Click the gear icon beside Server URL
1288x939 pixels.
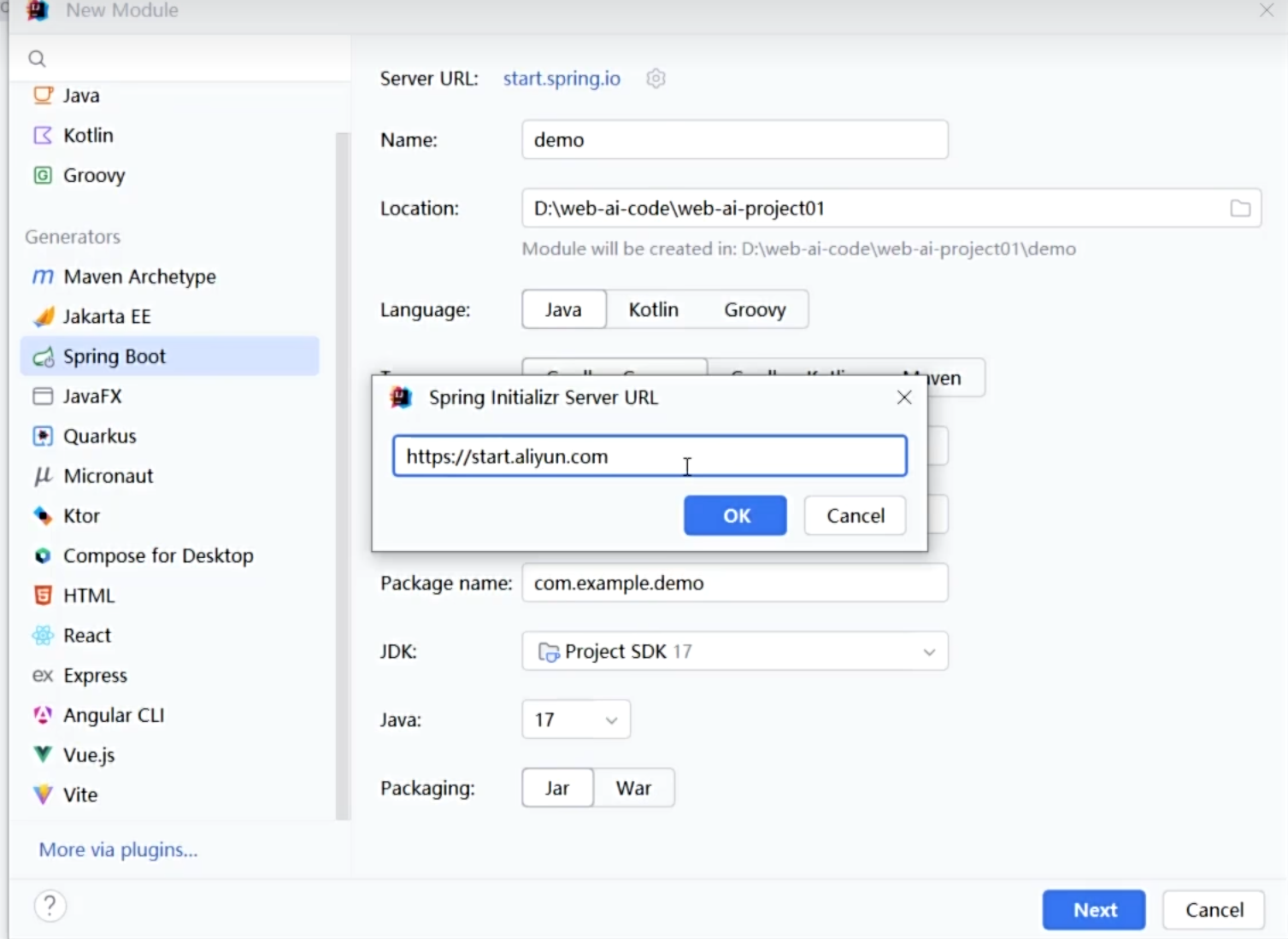(656, 79)
